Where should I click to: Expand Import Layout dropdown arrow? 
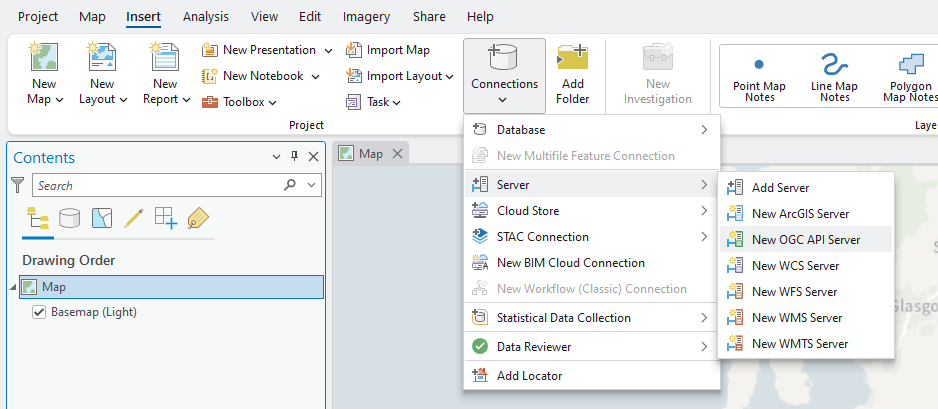[x=449, y=77]
